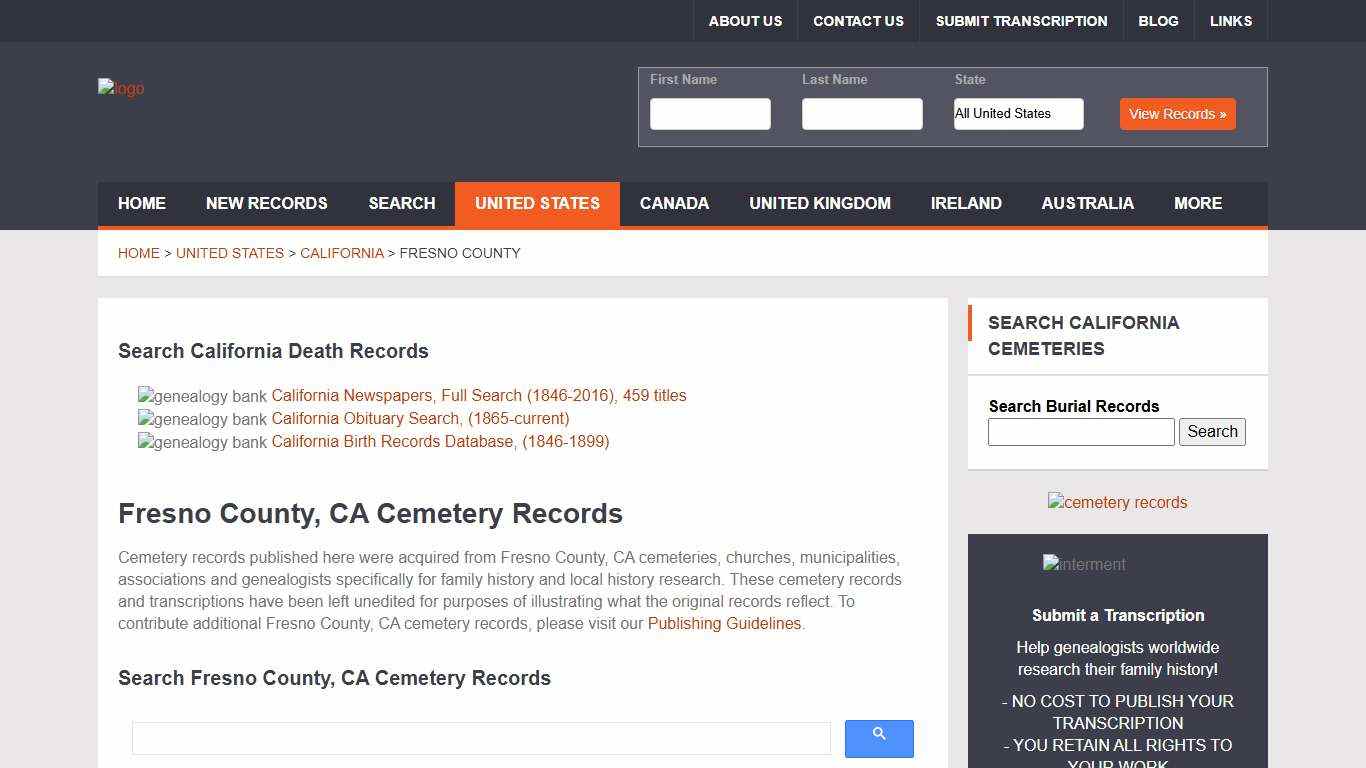Click the California Obituary Search link

(365, 419)
